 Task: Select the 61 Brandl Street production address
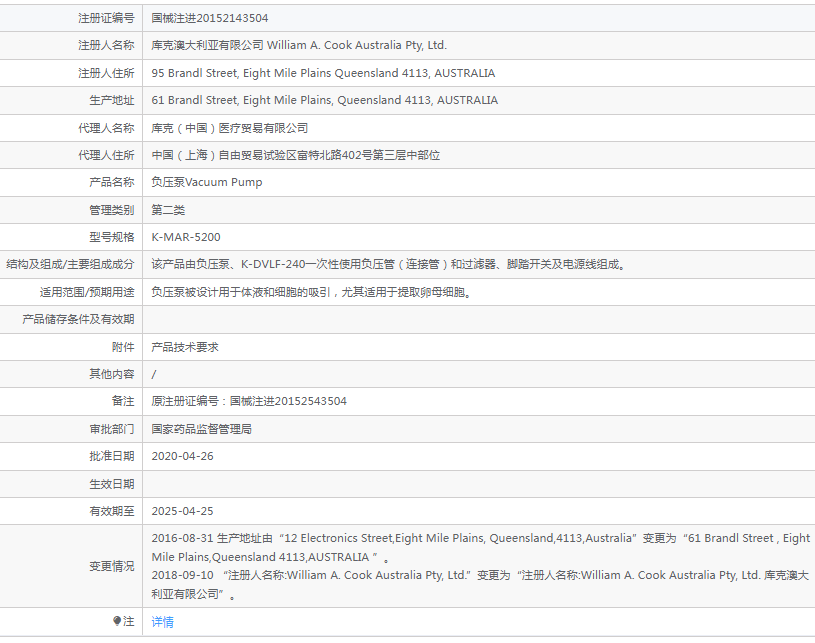(324, 100)
